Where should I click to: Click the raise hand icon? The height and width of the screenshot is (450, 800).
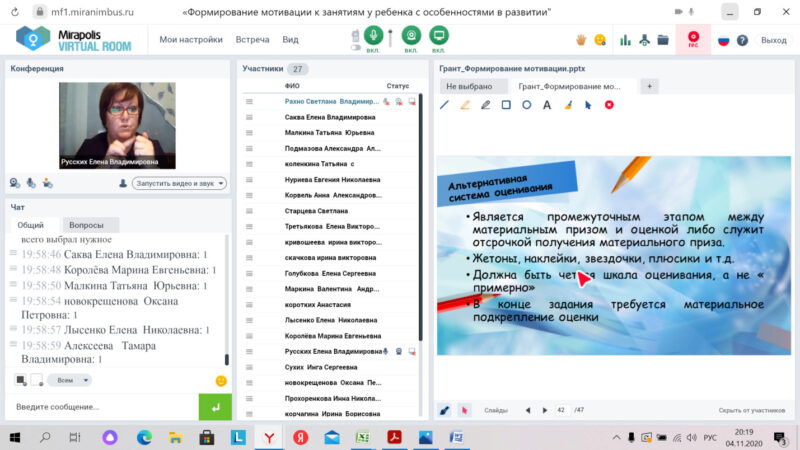pyautogui.click(x=581, y=40)
